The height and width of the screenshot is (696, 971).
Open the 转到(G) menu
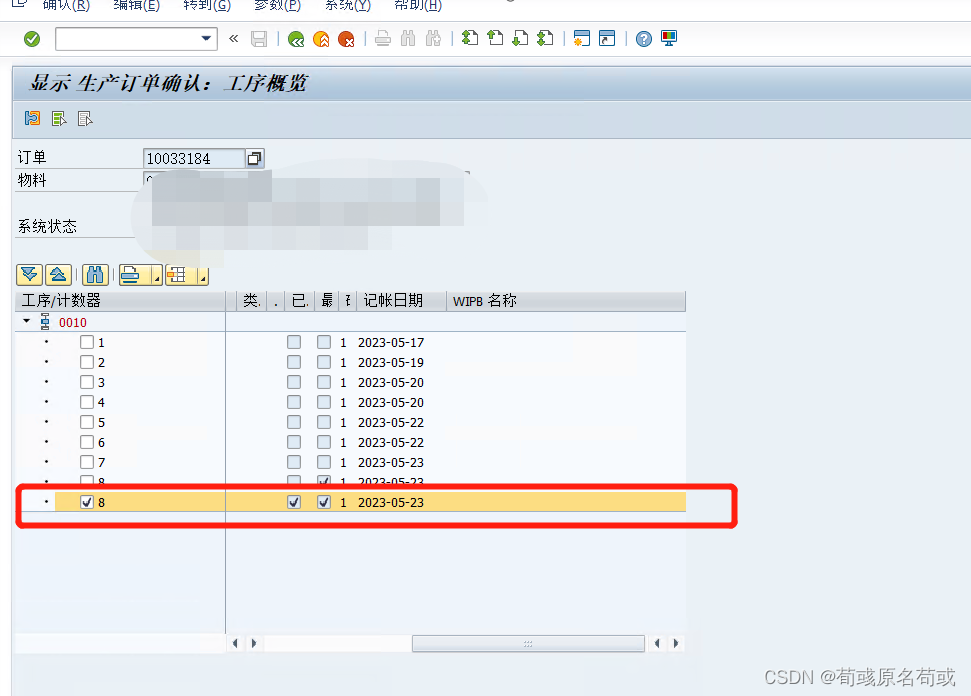(206, 7)
